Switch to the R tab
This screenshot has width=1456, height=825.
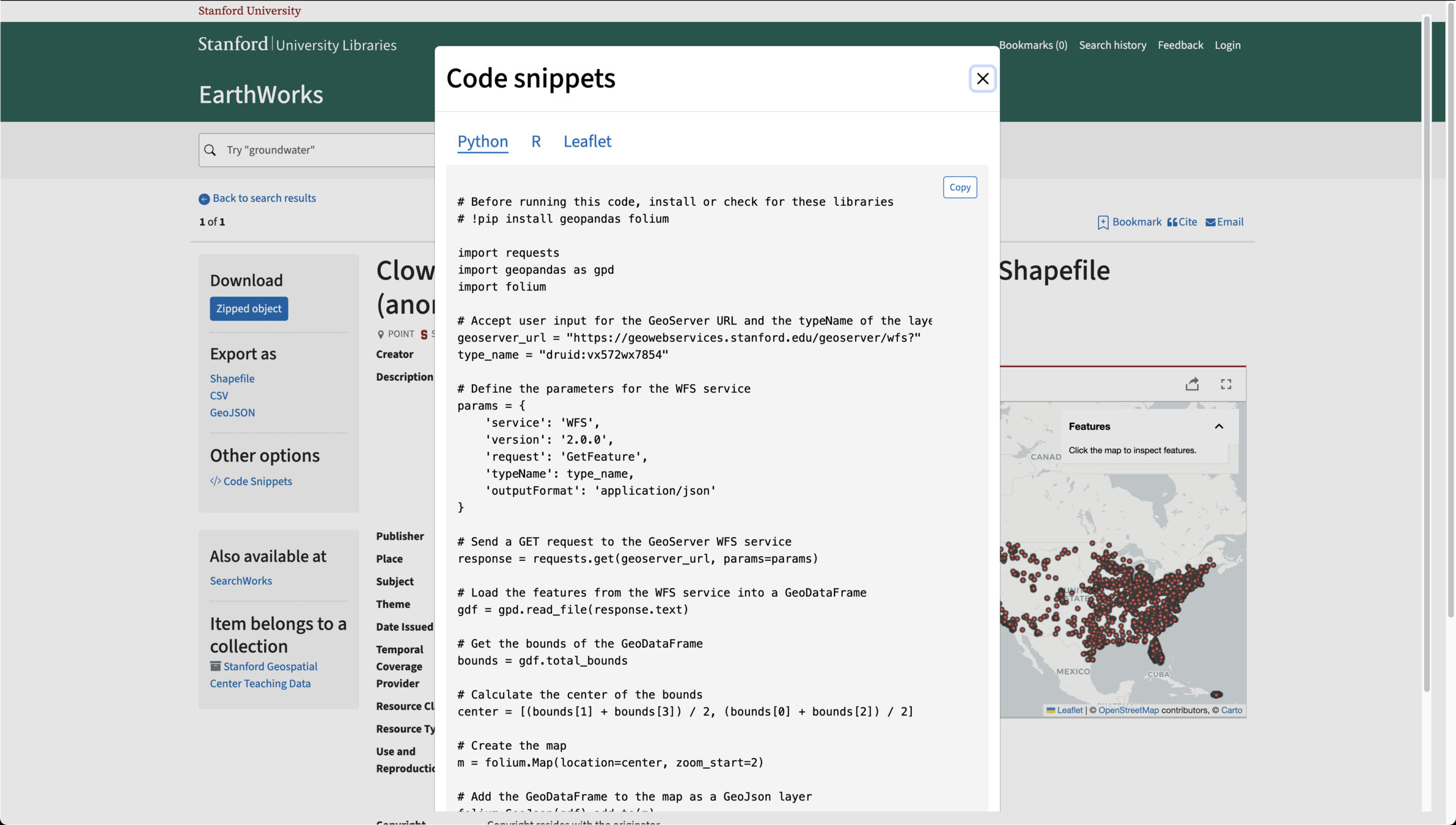pos(535,141)
